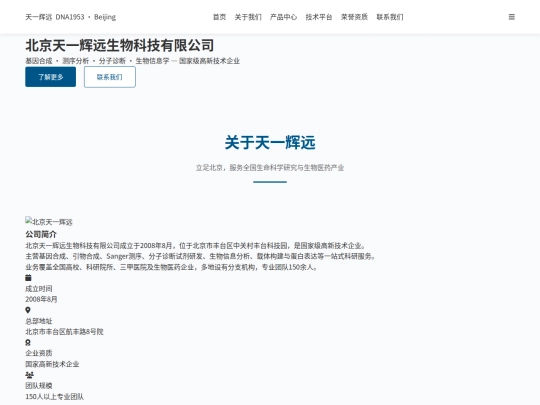
Task: Click the 北京天一辉远生物科技有限公司 headline
Action: coord(120,45)
